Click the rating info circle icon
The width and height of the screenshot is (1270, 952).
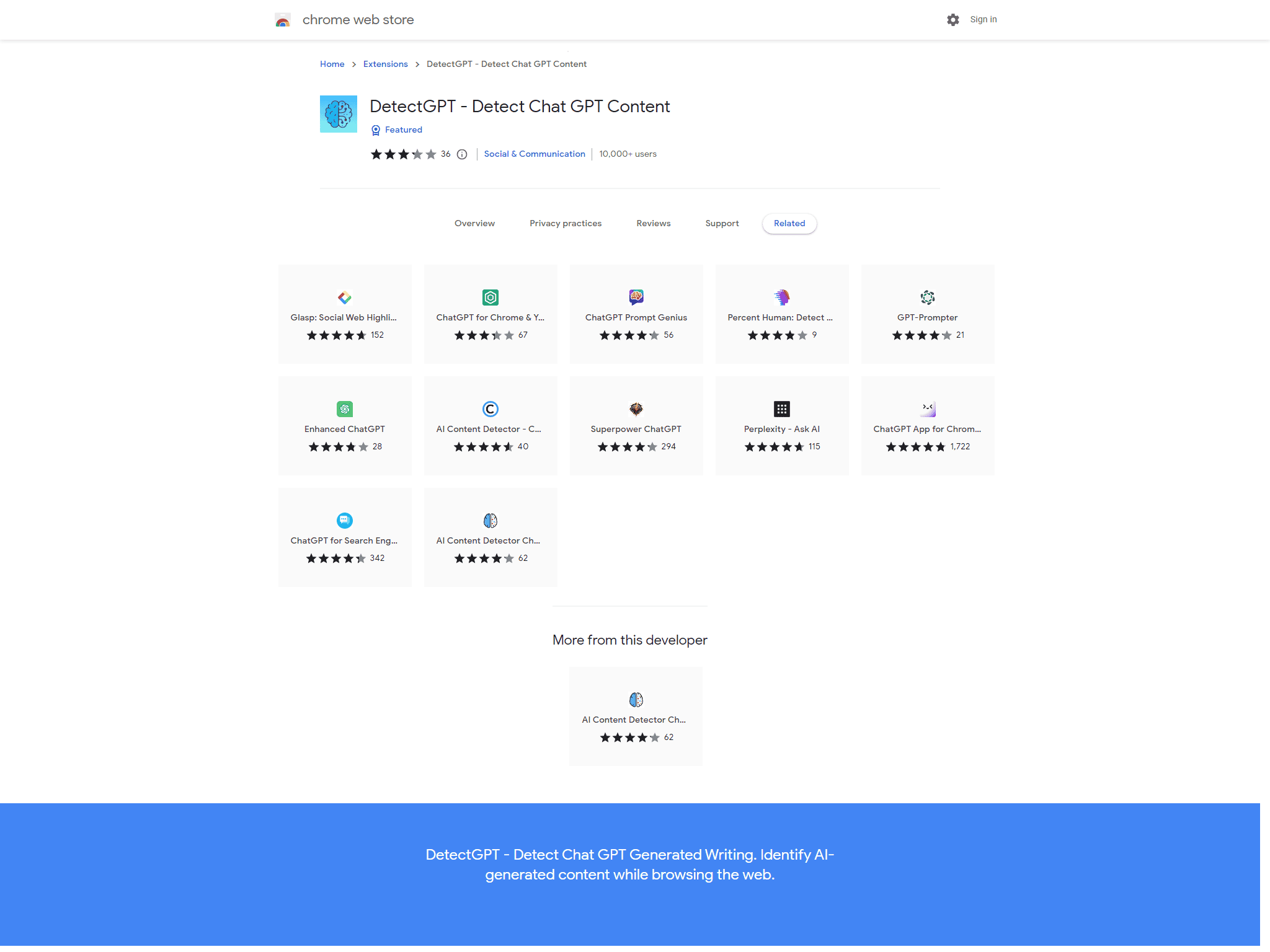coord(462,154)
